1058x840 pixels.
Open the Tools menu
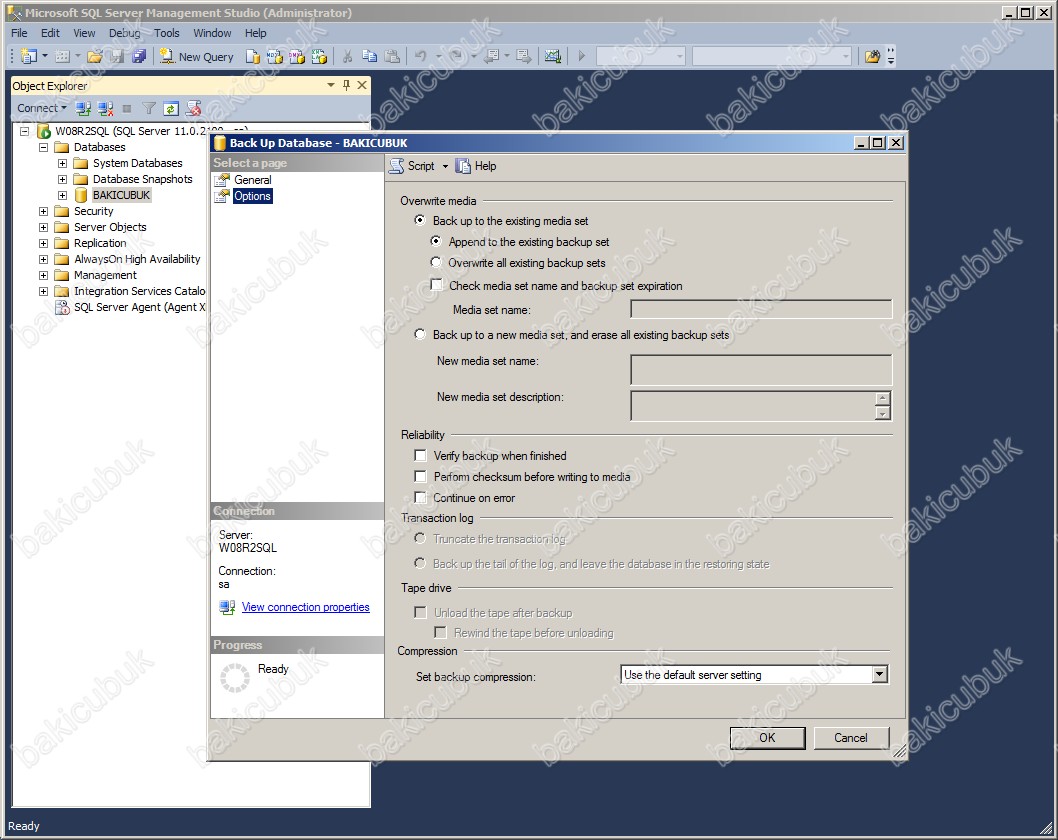tap(167, 33)
